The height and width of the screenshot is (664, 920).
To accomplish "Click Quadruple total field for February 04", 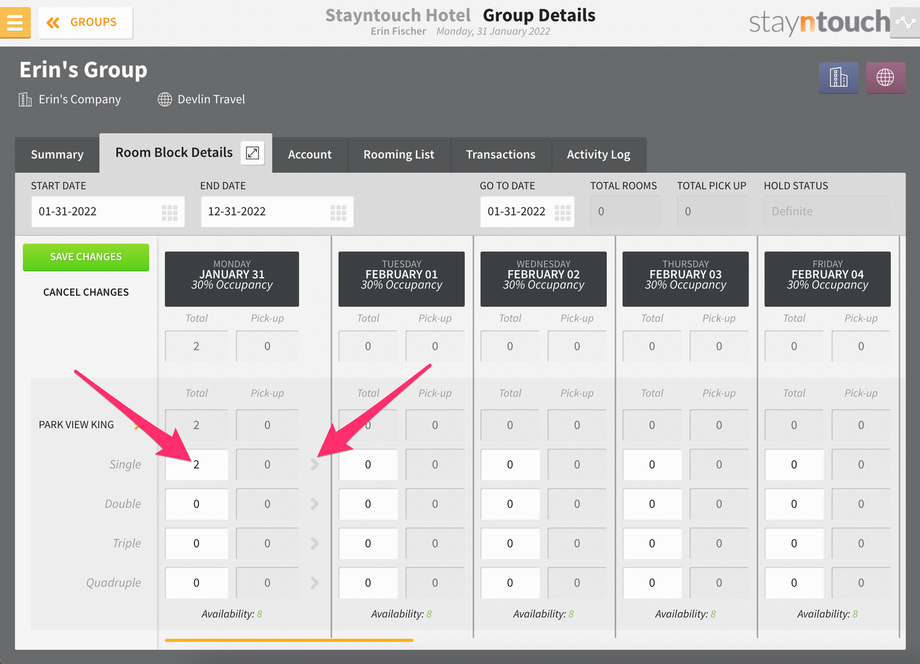I will 794,583.
